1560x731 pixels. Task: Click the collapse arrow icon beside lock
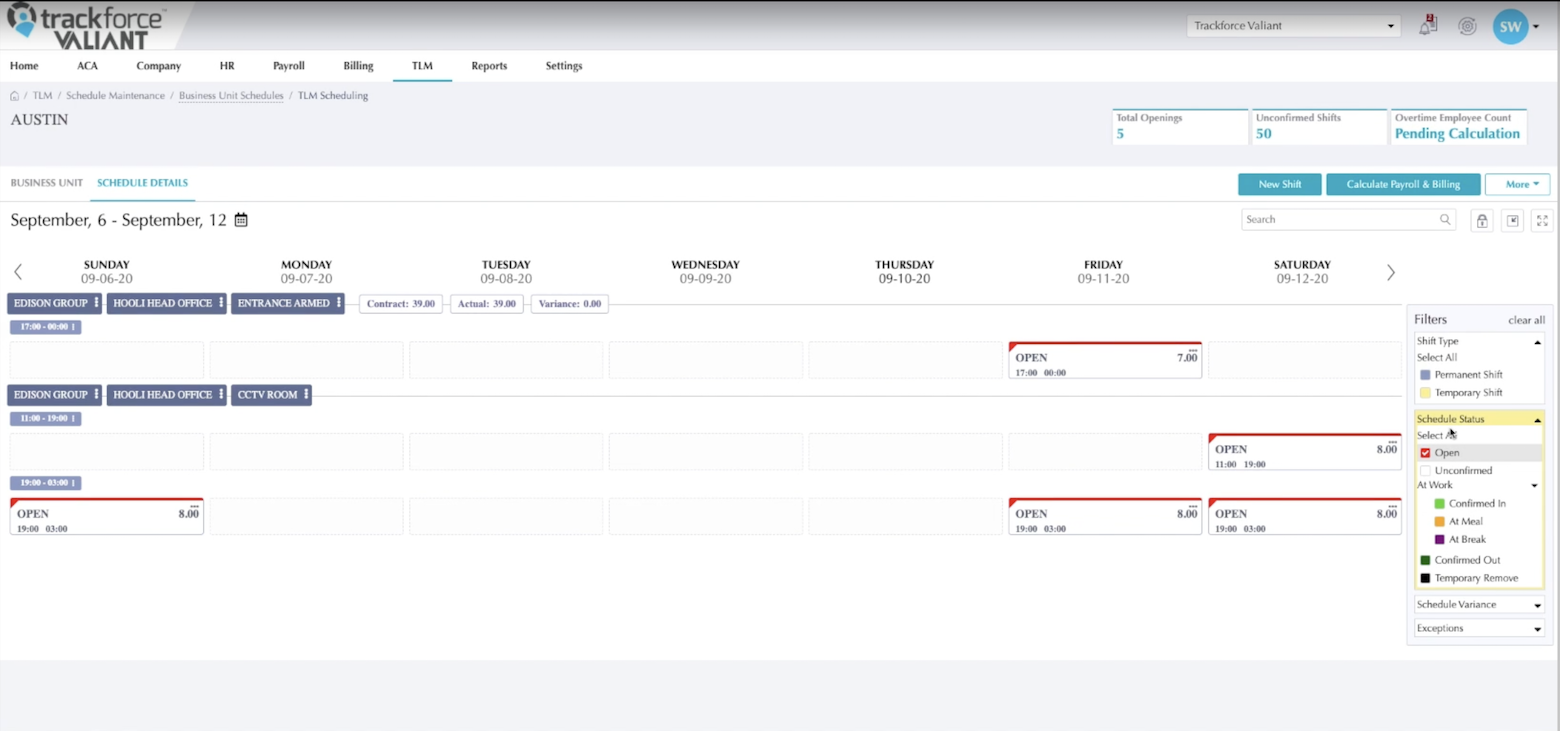point(1513,221)
